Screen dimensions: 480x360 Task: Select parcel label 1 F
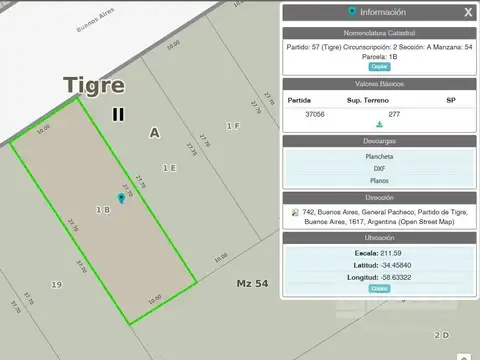(x=233, y=126)
